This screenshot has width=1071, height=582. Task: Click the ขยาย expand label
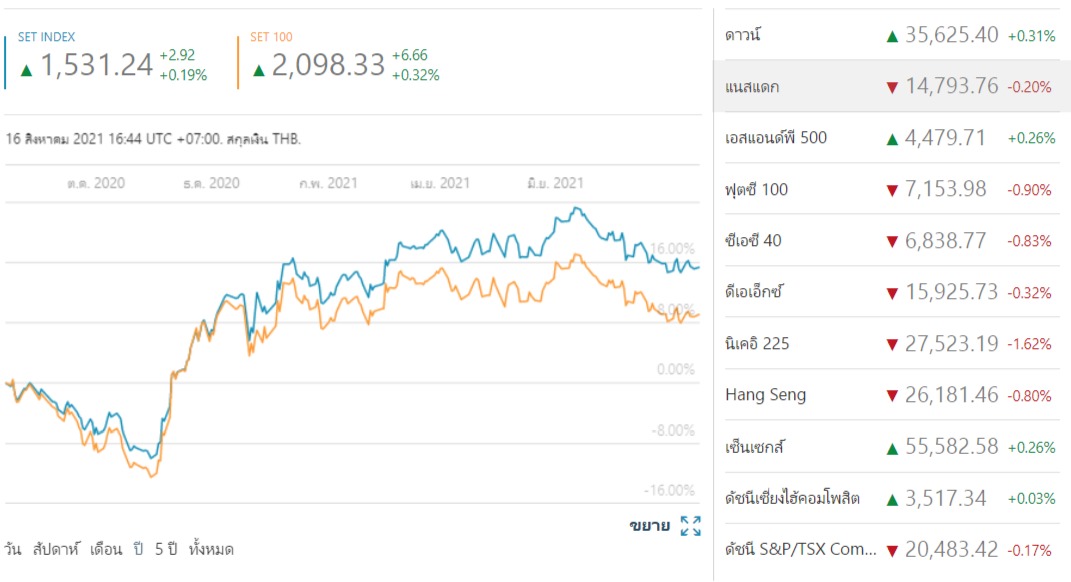tap(650, 525)
